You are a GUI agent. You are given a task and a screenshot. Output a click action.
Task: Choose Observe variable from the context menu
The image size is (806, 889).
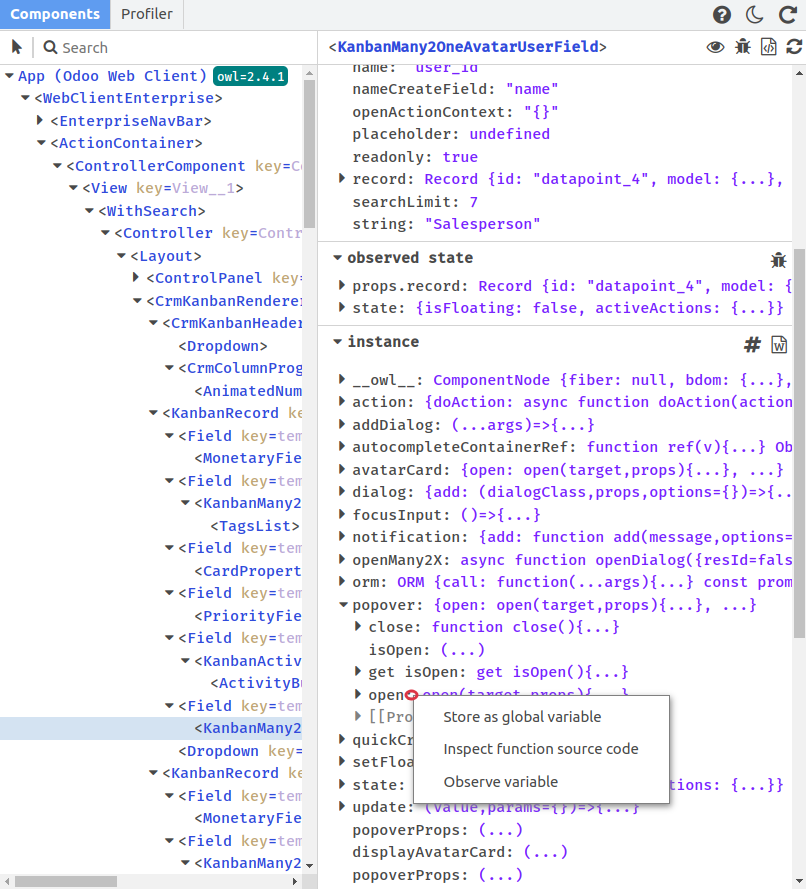[500, 782]
